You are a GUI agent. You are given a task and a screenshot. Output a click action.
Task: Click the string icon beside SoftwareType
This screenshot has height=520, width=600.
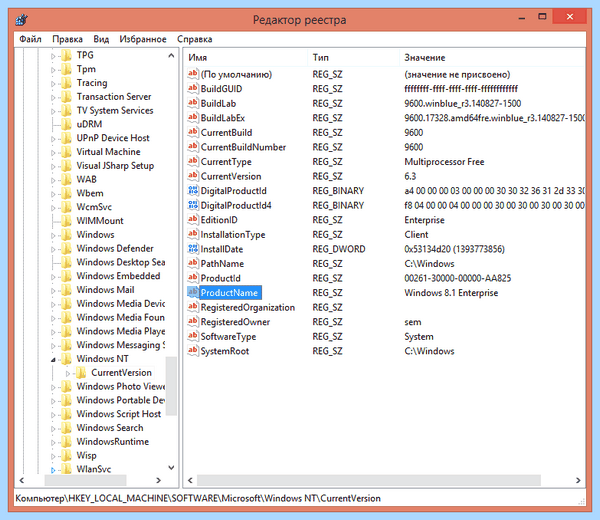point(193,336)
